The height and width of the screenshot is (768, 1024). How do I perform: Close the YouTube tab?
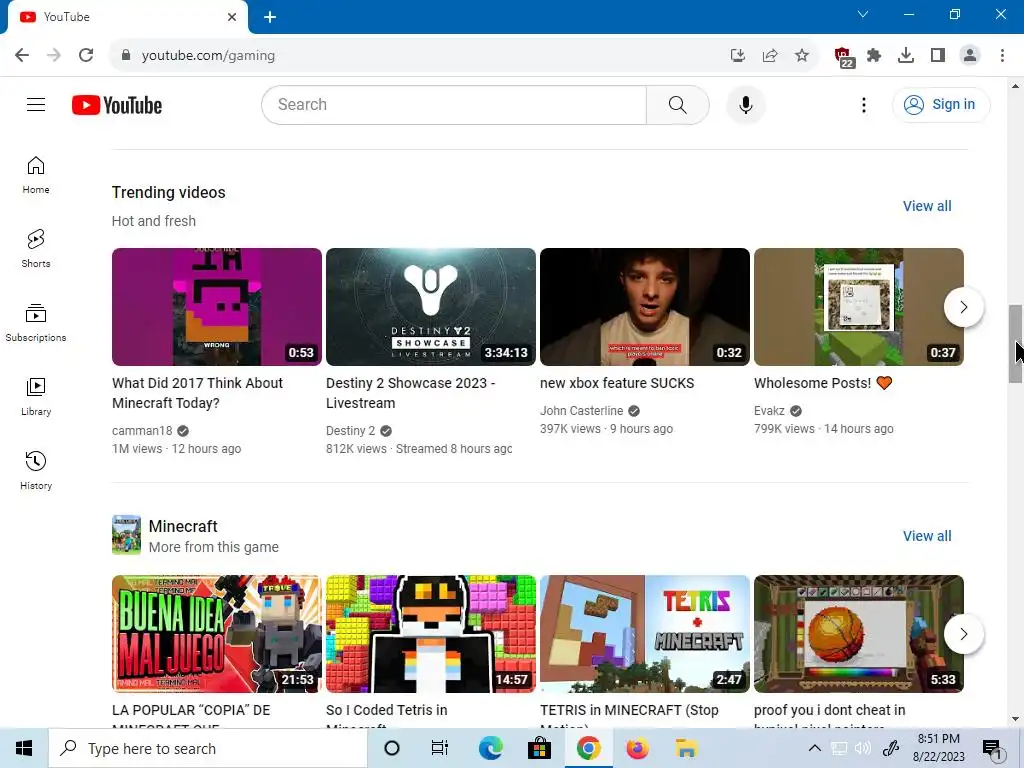click(232, 17)
